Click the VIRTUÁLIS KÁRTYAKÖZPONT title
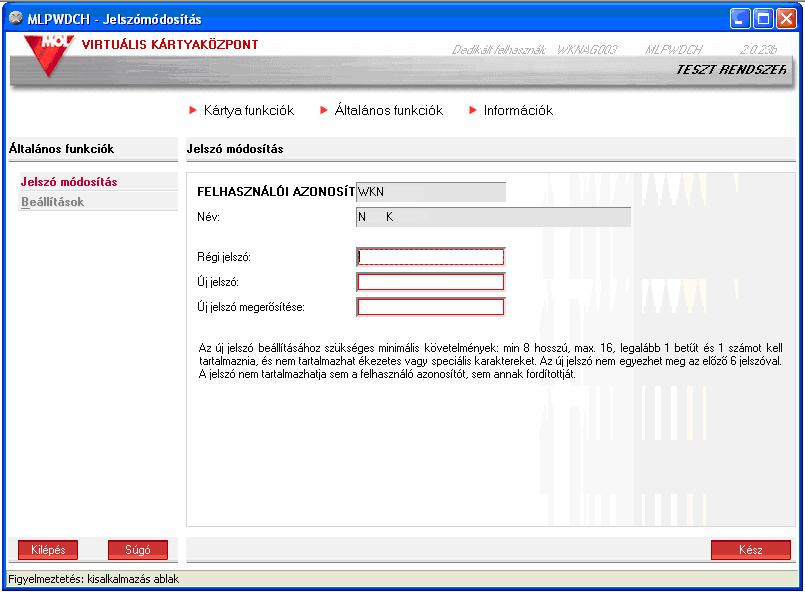 click(x=170, y=45)
